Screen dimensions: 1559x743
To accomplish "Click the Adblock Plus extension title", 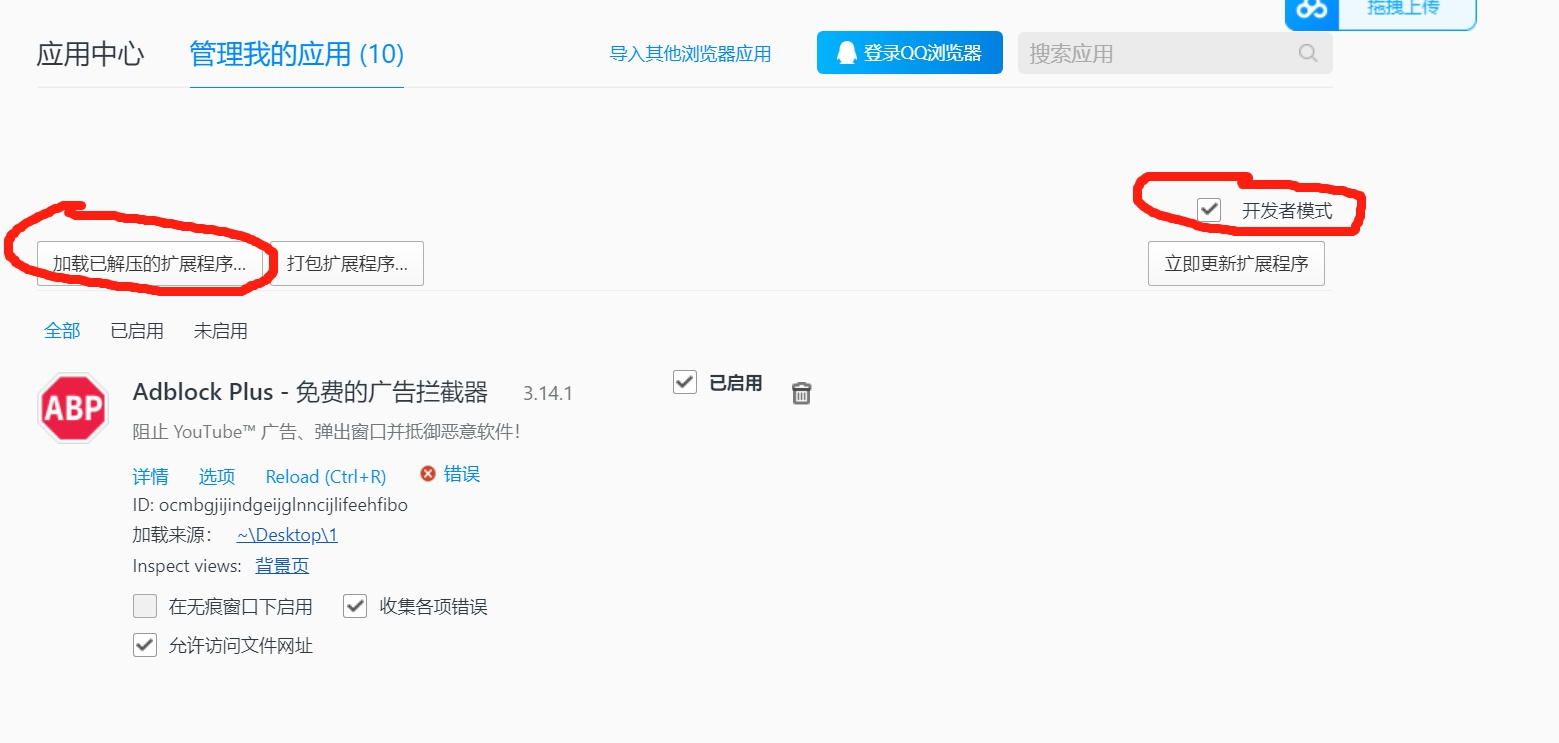I will tap(310, 392).
